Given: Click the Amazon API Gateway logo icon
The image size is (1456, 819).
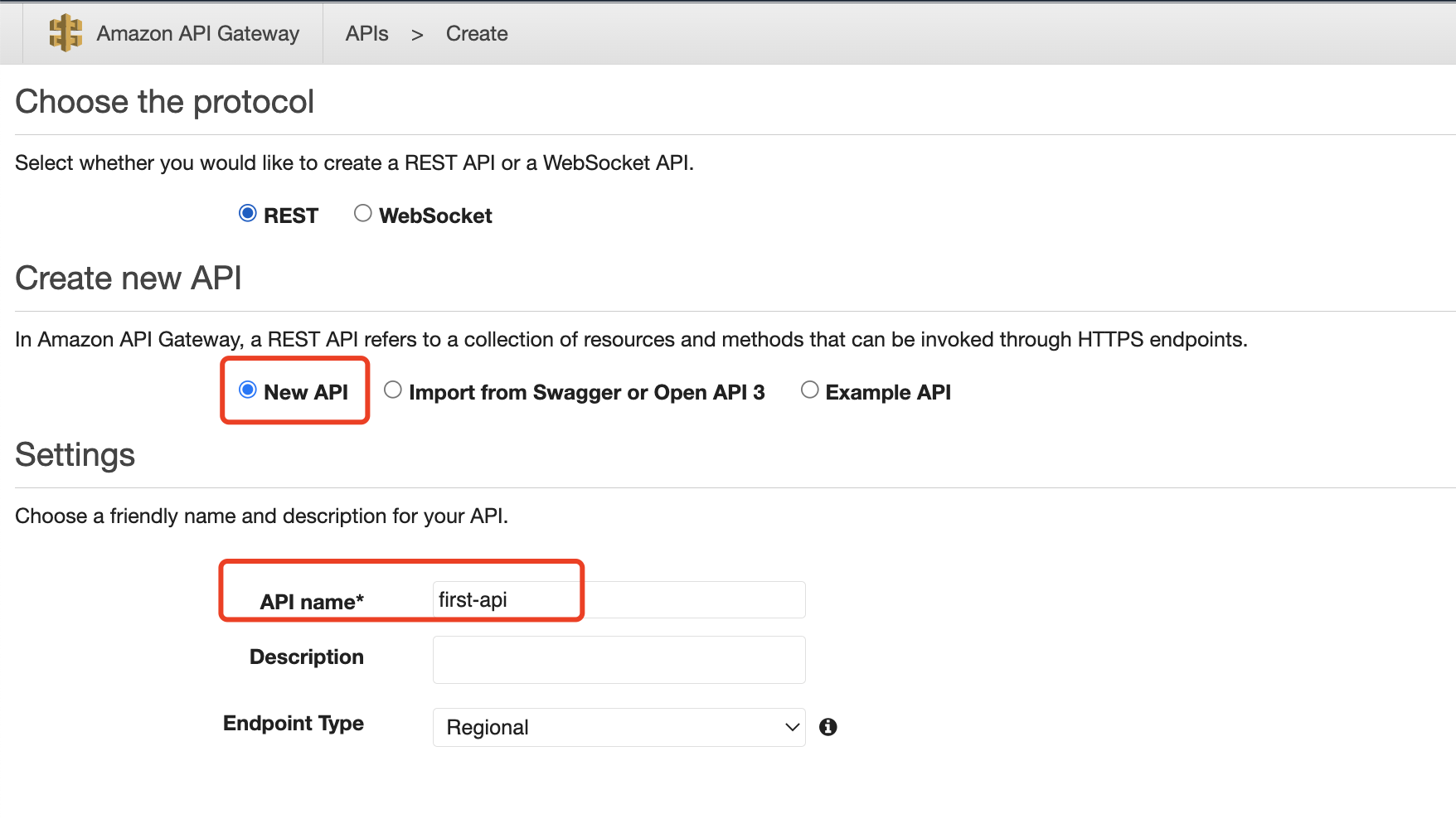Looking at the screenshot, I should coord(66,33).
